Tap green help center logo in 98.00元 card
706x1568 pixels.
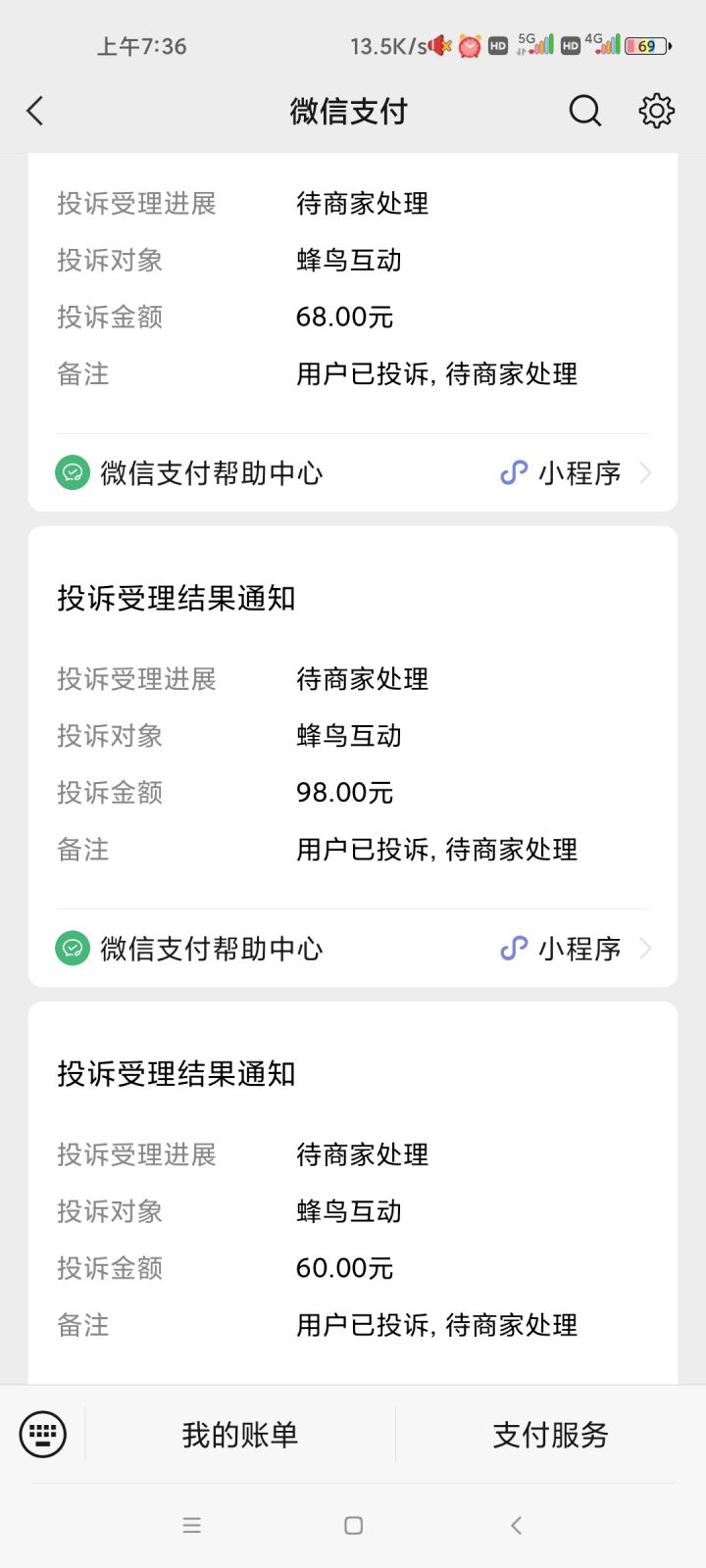pos(73,949)
